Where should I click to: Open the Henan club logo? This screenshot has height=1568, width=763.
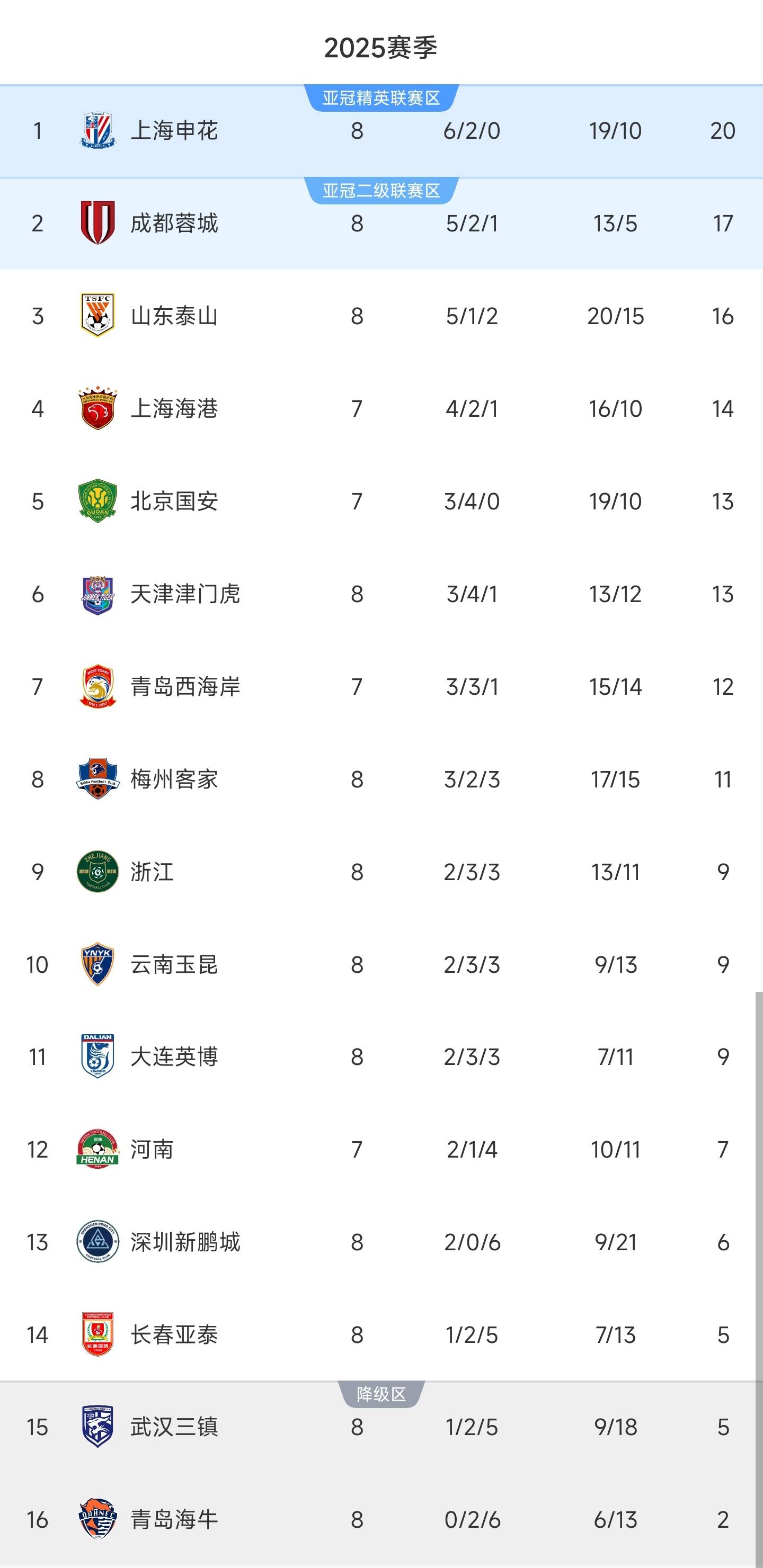click(97, 1149)
